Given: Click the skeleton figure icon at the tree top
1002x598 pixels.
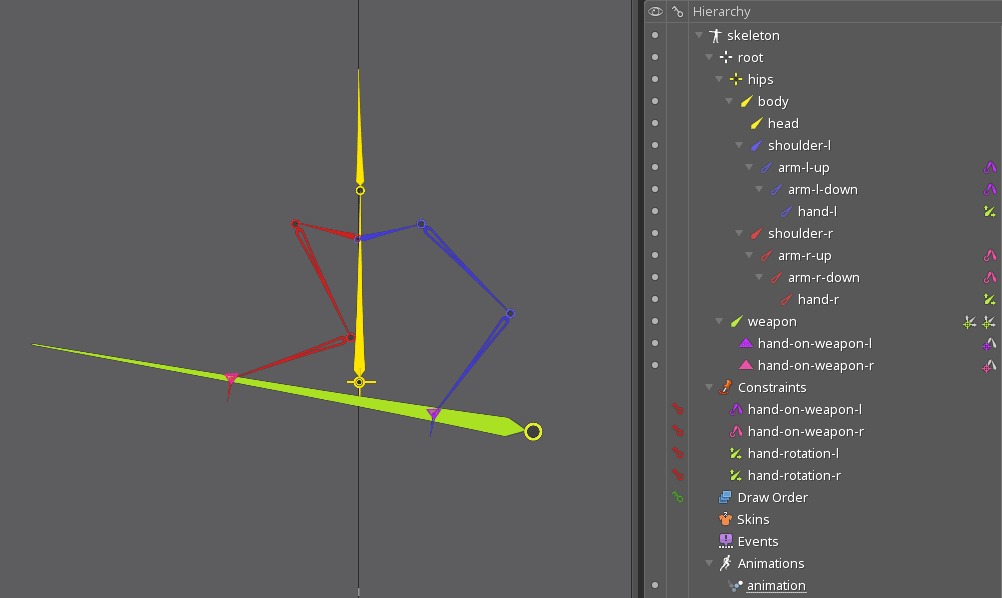Looking at the screenshot, I should [x=715, y=35].
